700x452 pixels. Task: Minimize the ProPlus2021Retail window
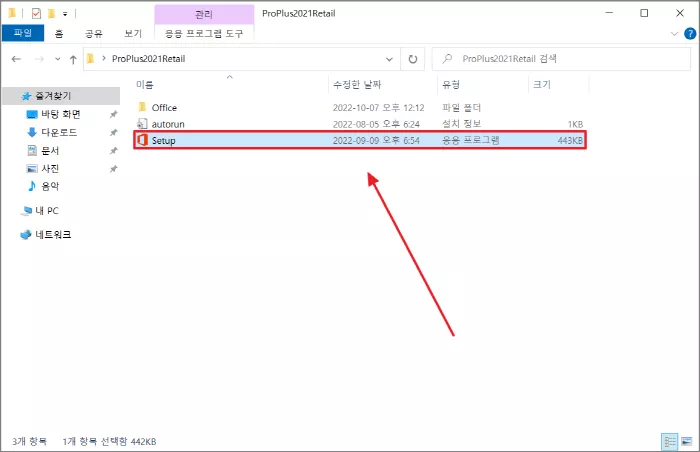tap(609, 13)
